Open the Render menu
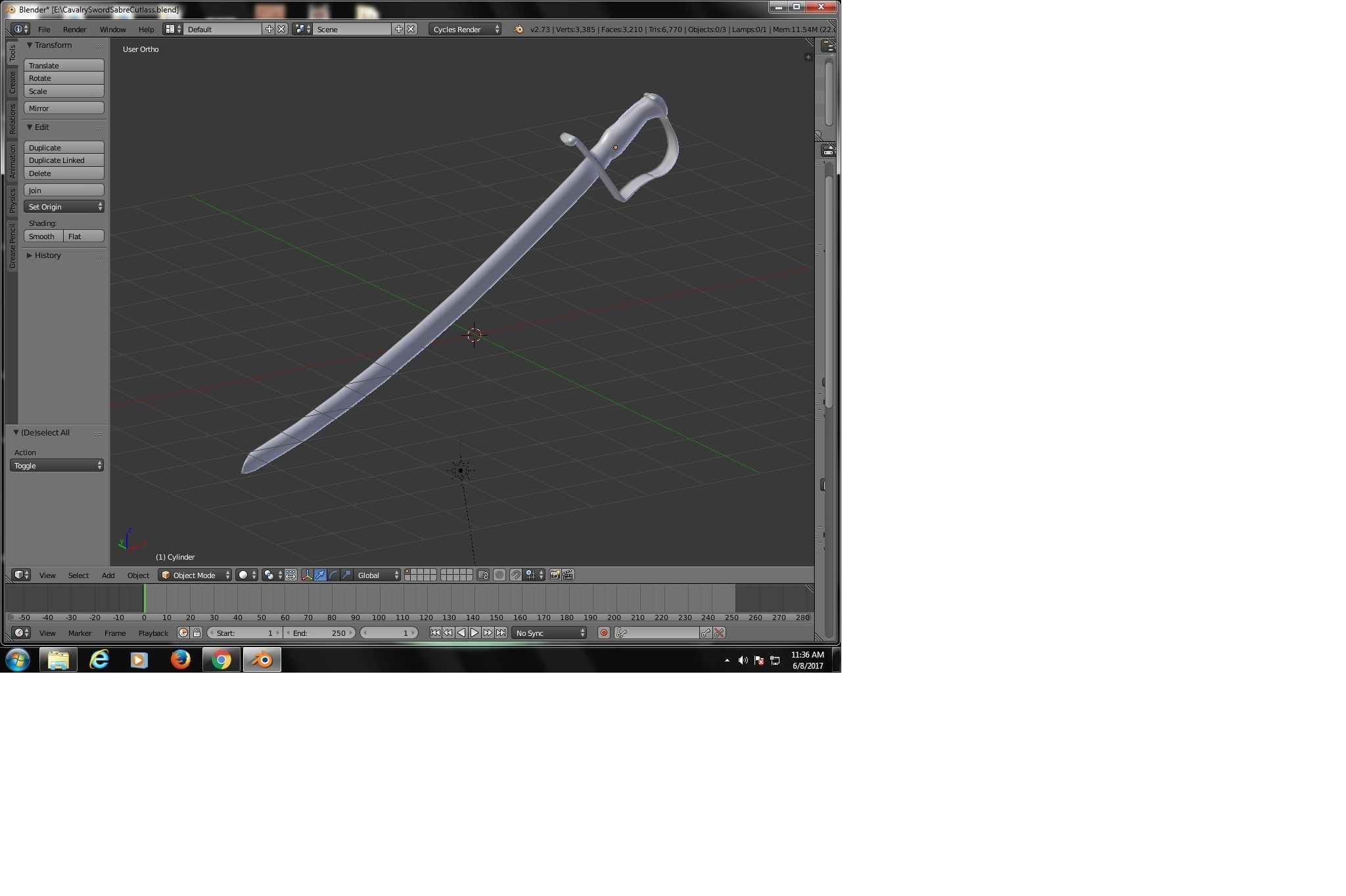1346x896 pixels. (x=74, y=30)
